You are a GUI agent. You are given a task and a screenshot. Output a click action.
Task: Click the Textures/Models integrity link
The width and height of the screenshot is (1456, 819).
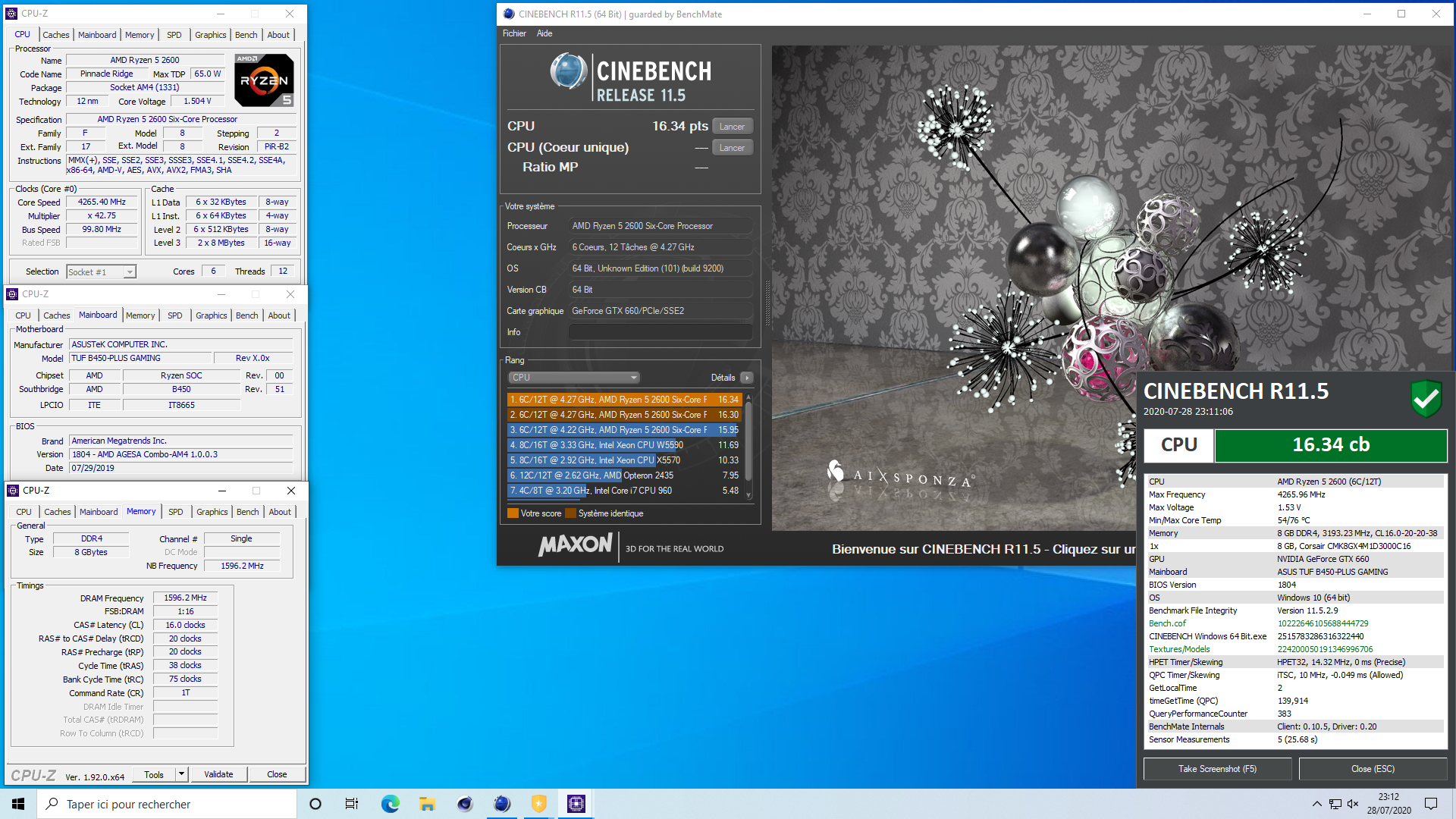[x=1179, y=649]
